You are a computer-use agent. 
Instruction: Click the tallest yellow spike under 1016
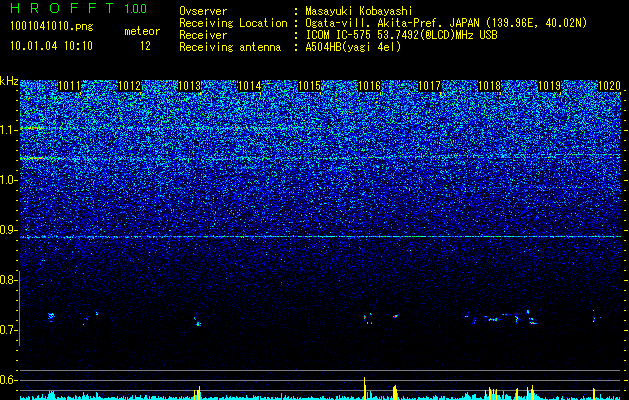click(365, 388)
